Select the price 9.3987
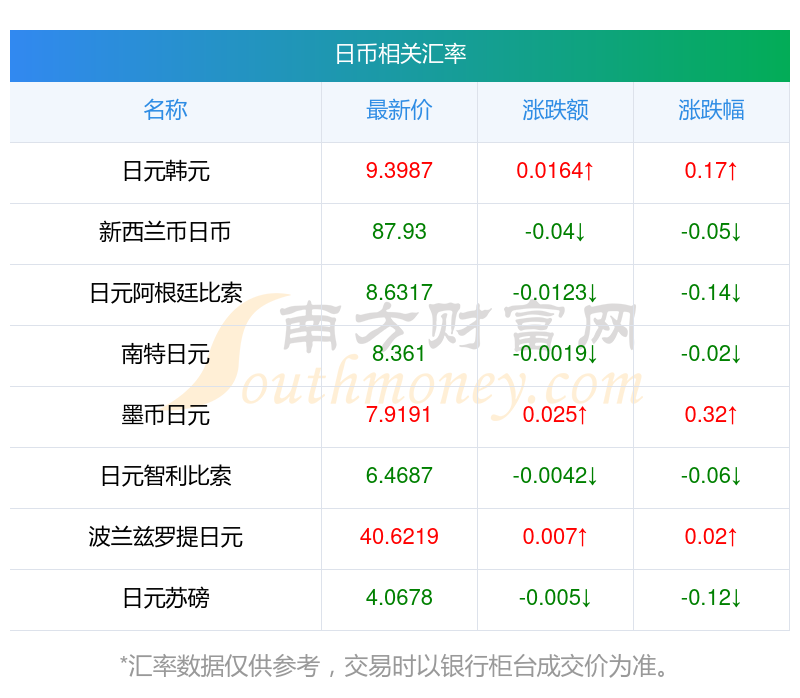Screen dimensions: 800x698 click(399, 170)
